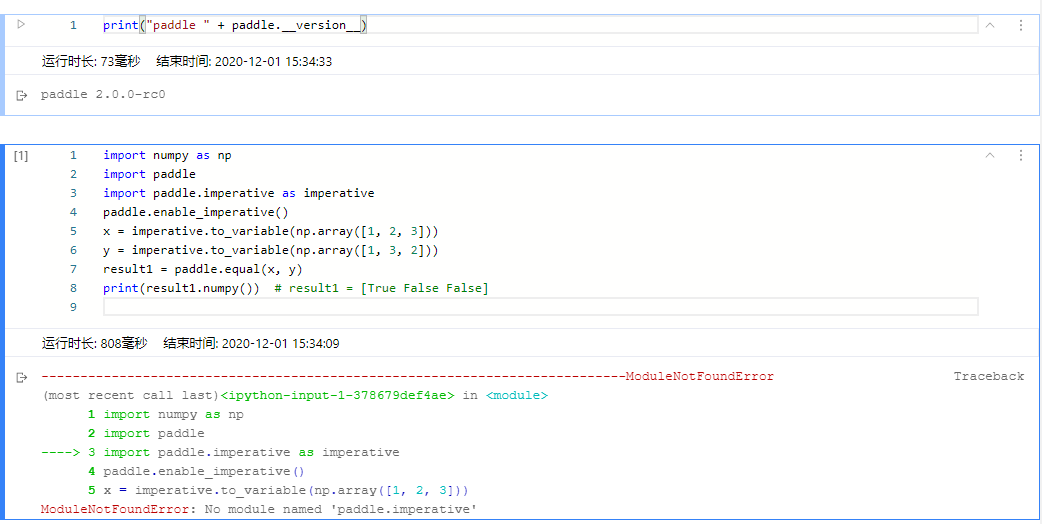Click the line defining y with to_variable
The image size is (1042, 524).
pyautogui.click(x=271, y=250)
